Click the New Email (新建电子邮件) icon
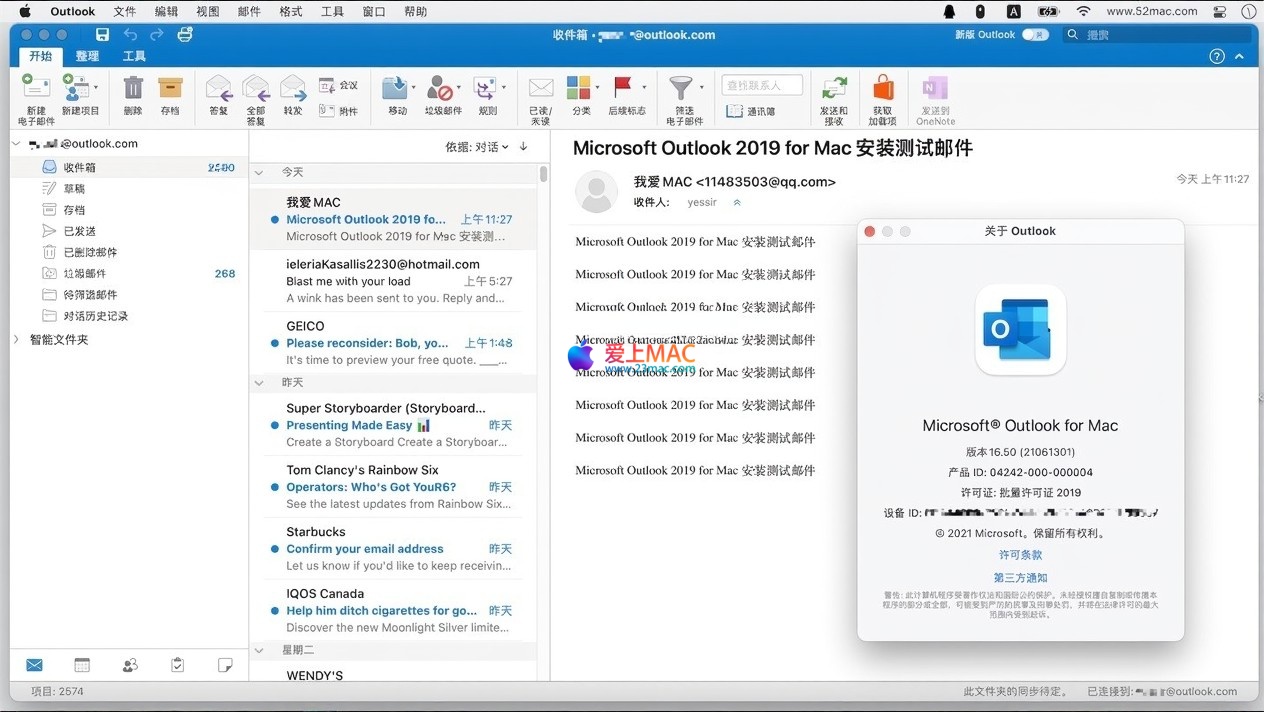This screenshot has width=1264, height=712. [35, 89]
